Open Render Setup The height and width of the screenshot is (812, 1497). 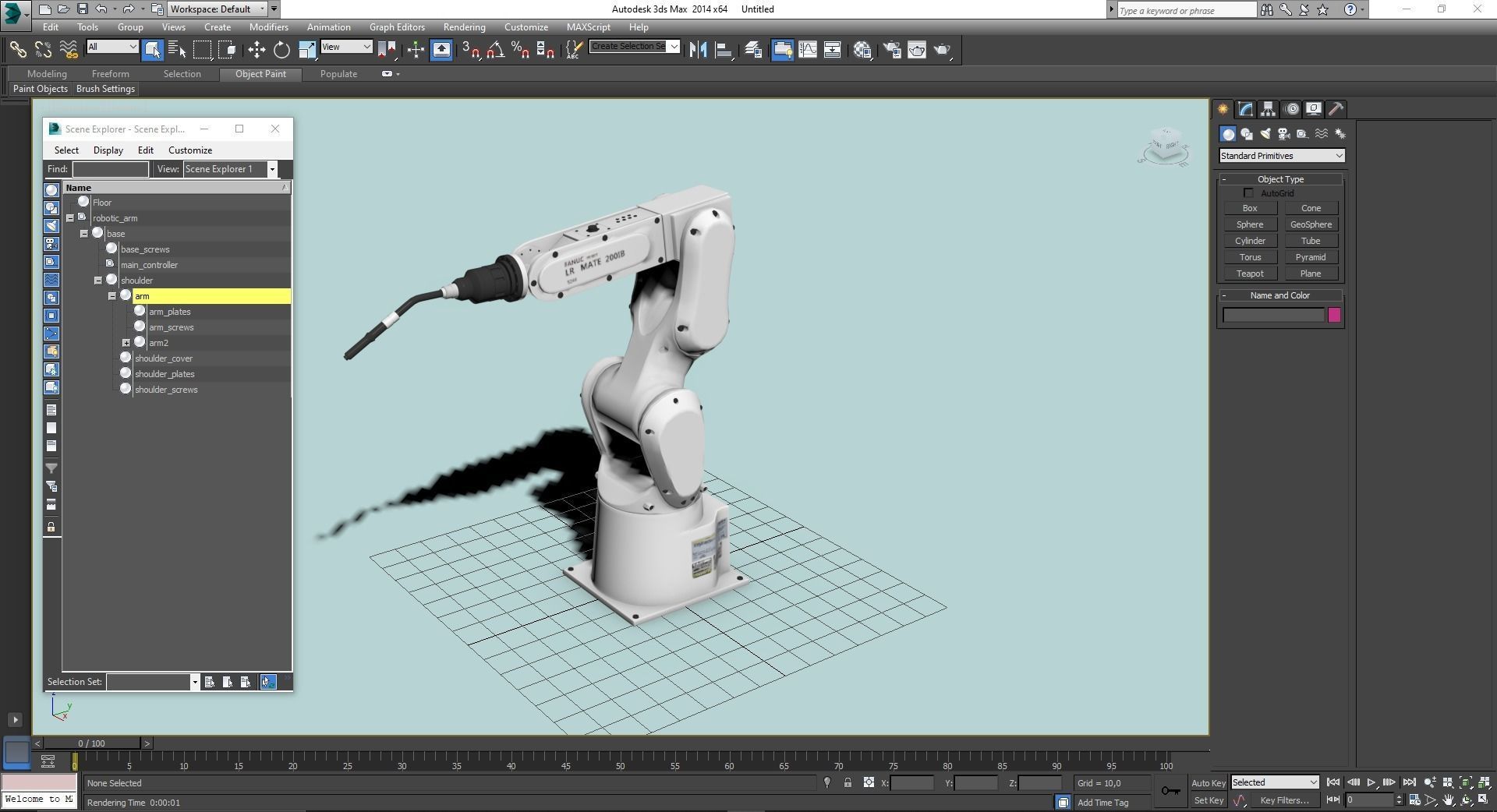pos(892,50)
